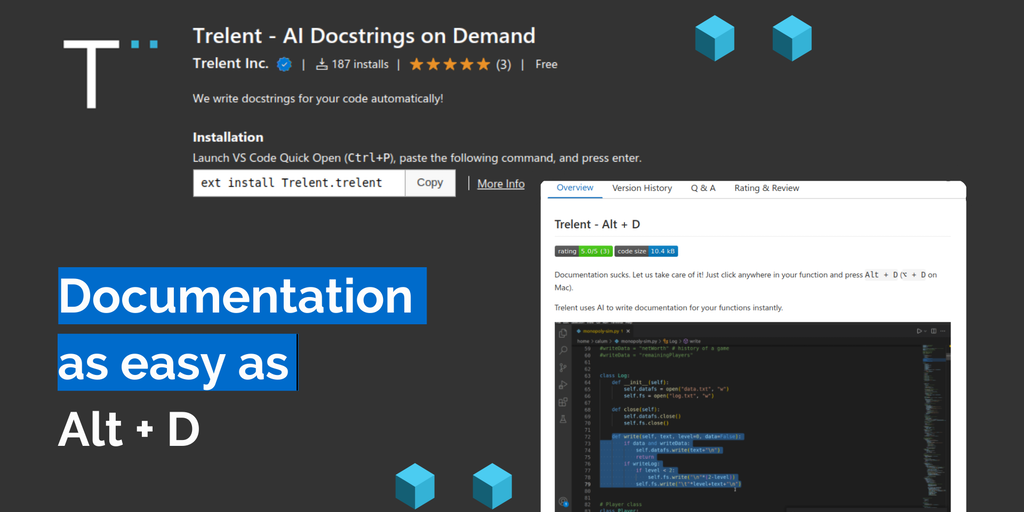Open the Explorer icon in the activity bar

coord(564,333)
